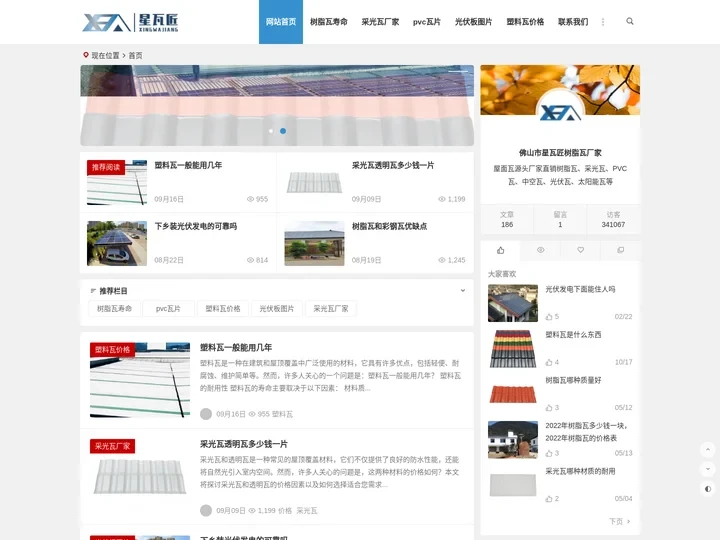Open 光伏板图片 nav item

click(x=473, y=22)
